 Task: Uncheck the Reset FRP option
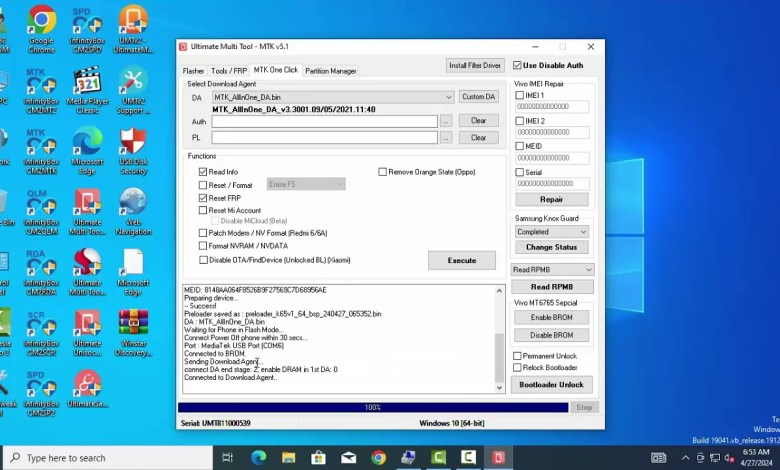click(x=203, y=198)
